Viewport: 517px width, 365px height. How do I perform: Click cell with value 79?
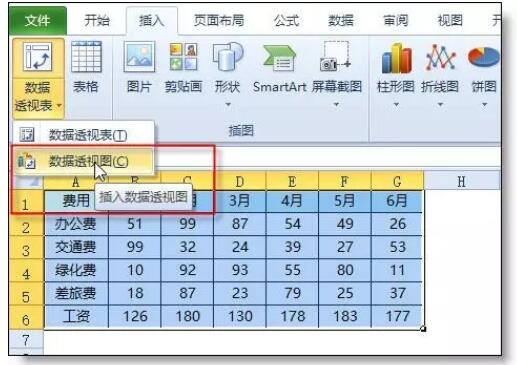[292, 293]
